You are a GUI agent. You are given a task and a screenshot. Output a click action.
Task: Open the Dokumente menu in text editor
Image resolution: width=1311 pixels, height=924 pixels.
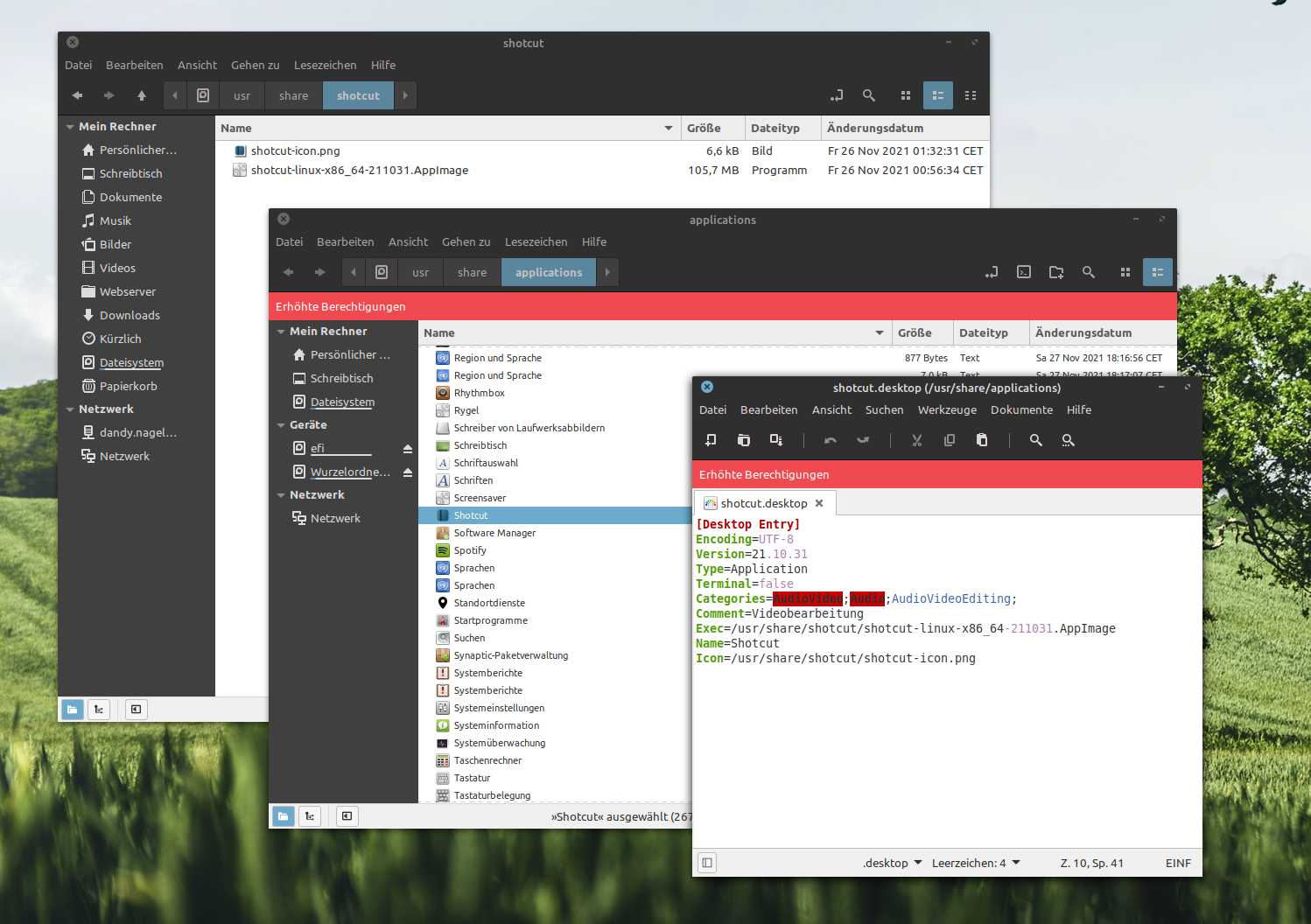pyautogui.click(x=1020, y=409)
